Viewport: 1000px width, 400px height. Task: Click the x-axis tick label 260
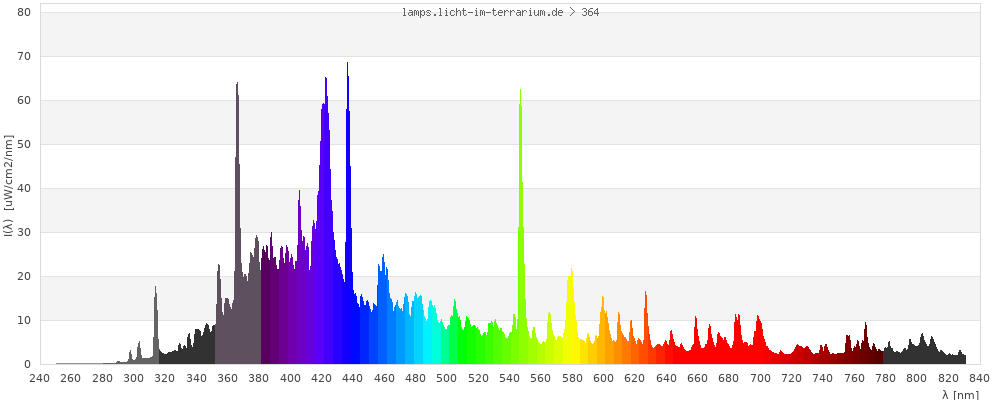click(x=70, y=378)
